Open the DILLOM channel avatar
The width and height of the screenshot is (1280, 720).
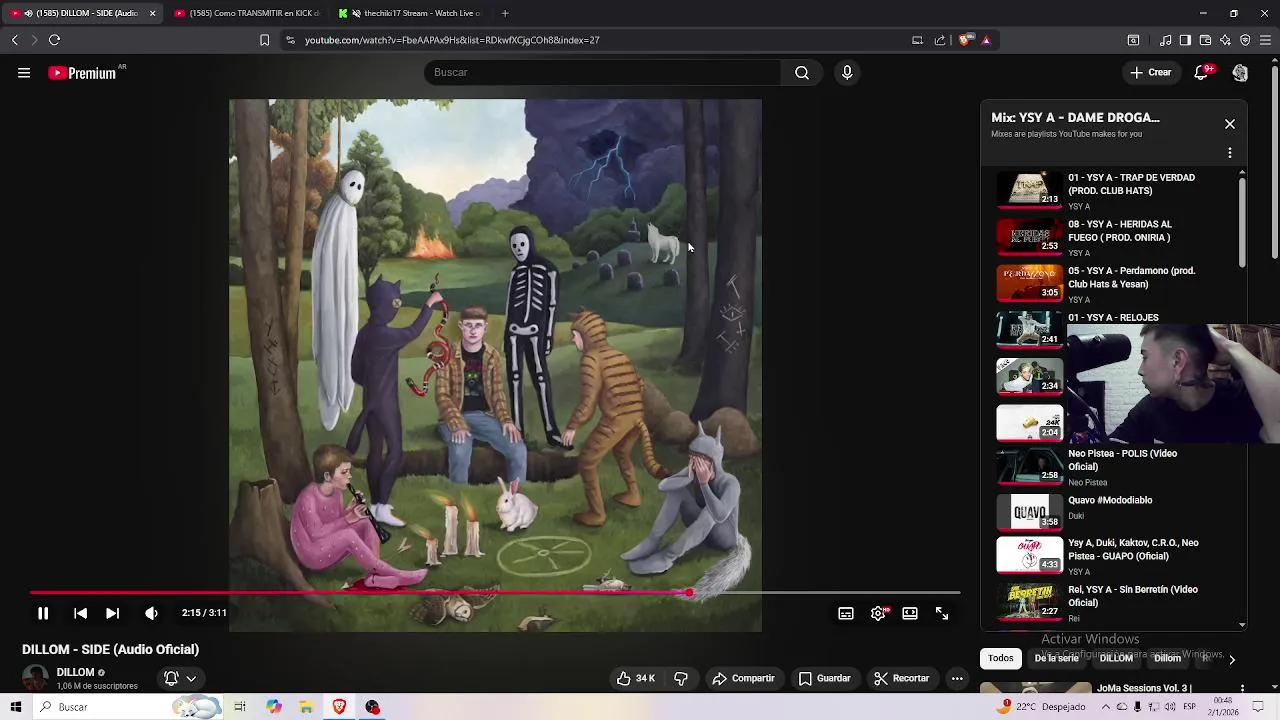click(x=35, y=678)
